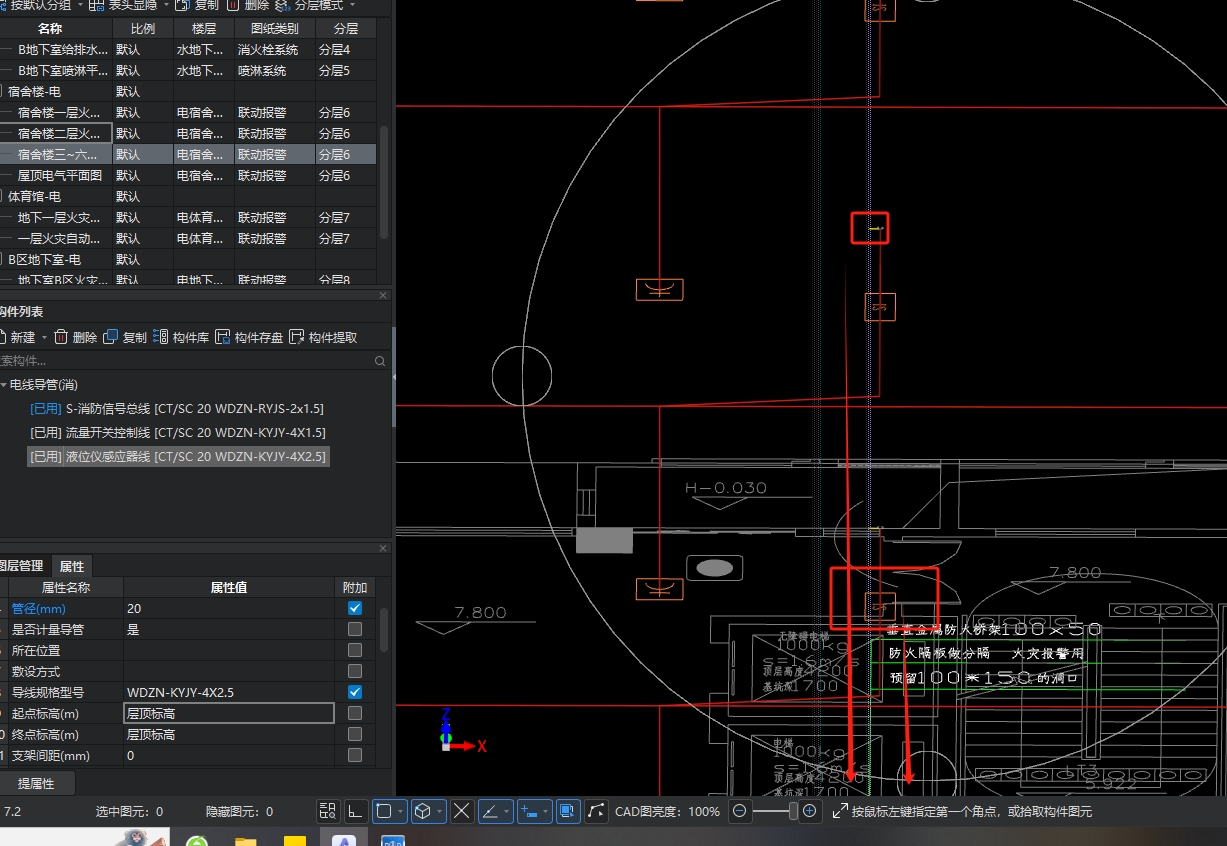Open the 3D cube view dropdown arrow
The width and height of the screenshot is (1227, 846).
point(440,811)
